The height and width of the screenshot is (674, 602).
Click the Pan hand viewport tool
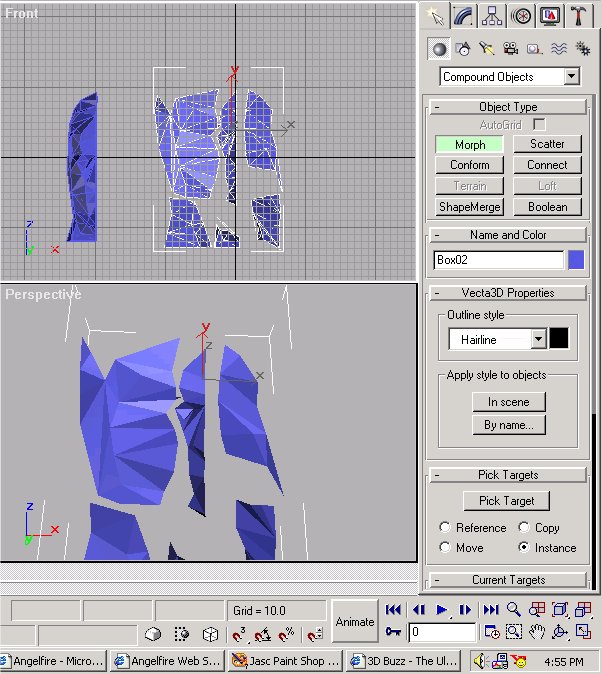point(537,631)
